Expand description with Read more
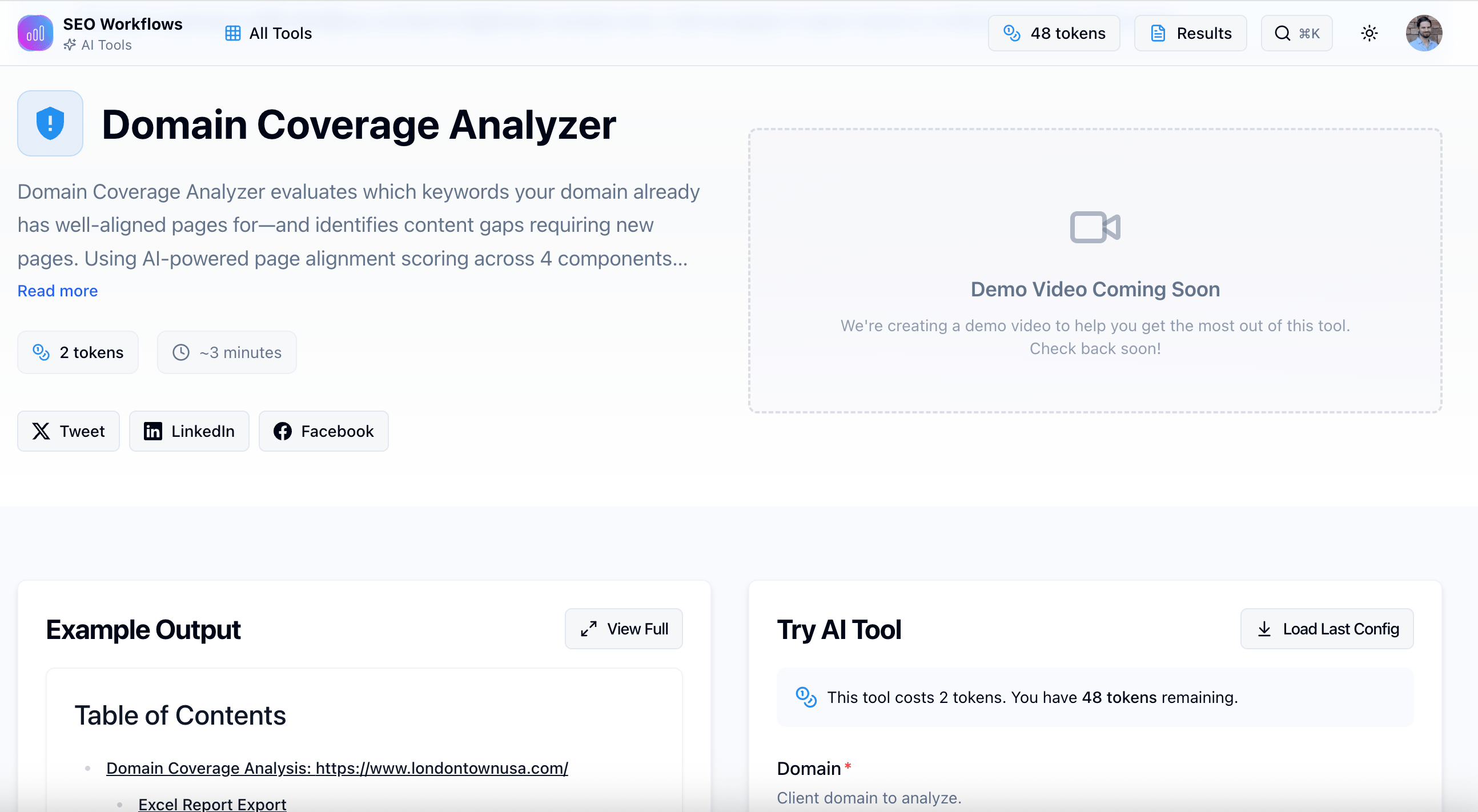 57,291
